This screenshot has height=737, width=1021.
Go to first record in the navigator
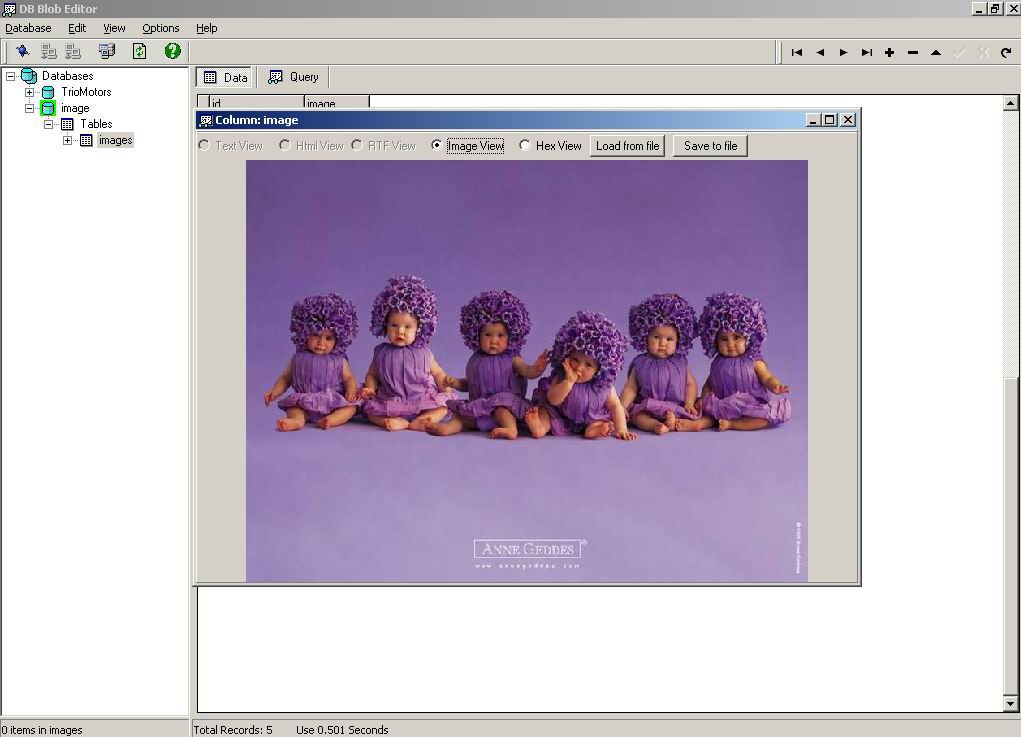pos(796,52)
